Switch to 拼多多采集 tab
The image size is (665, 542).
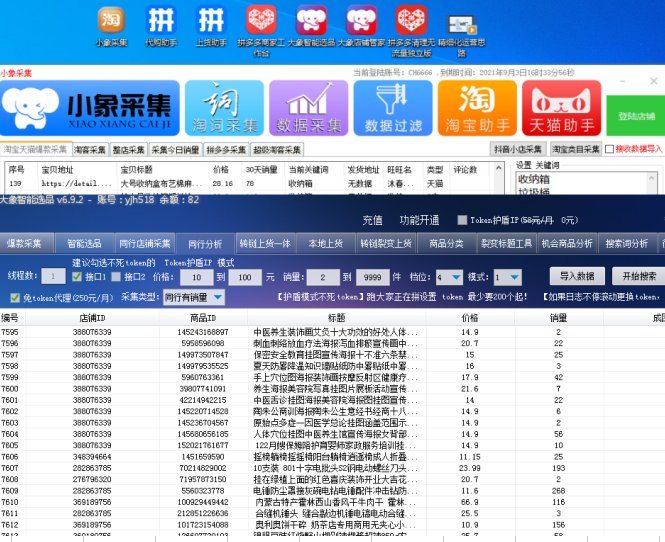click(x=226, y=150)
